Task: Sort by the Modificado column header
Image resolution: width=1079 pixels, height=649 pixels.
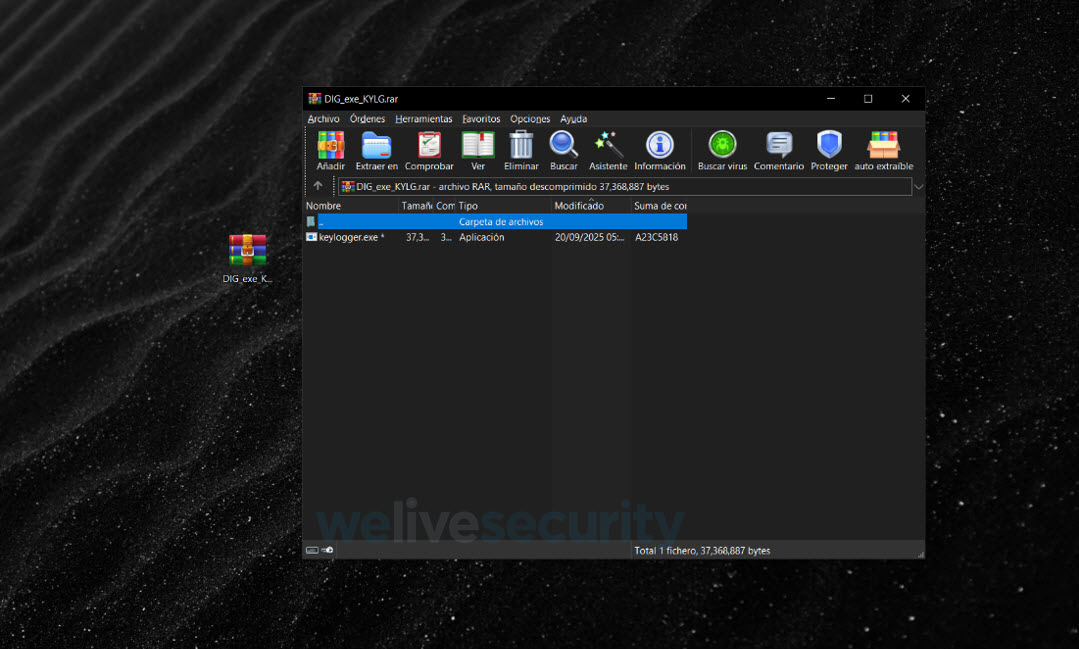Action: [x=579, y=206]
